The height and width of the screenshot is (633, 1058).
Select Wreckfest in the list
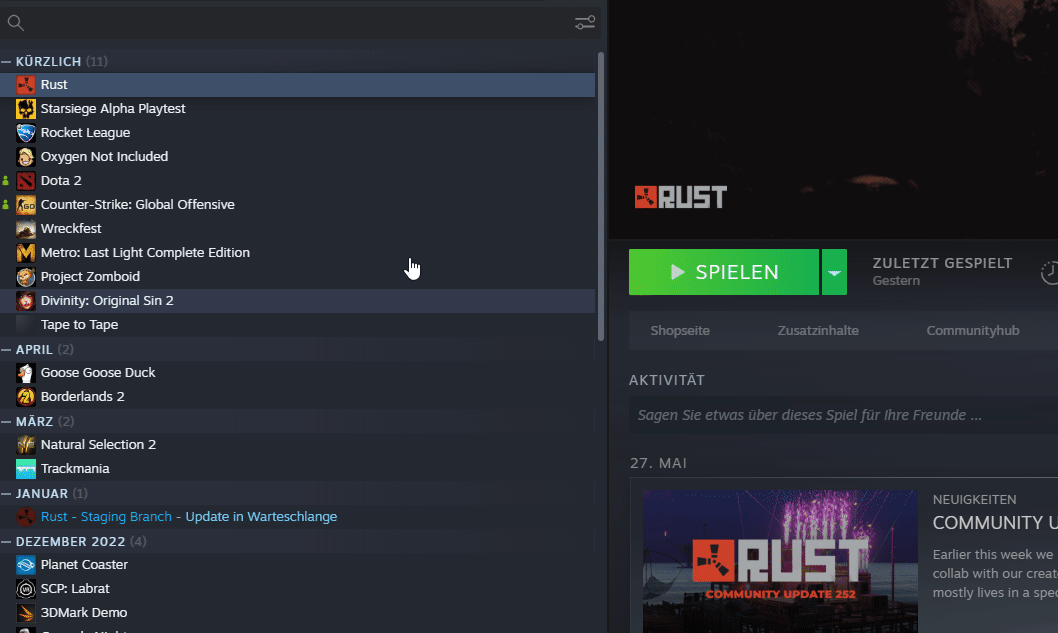(298, 229)
